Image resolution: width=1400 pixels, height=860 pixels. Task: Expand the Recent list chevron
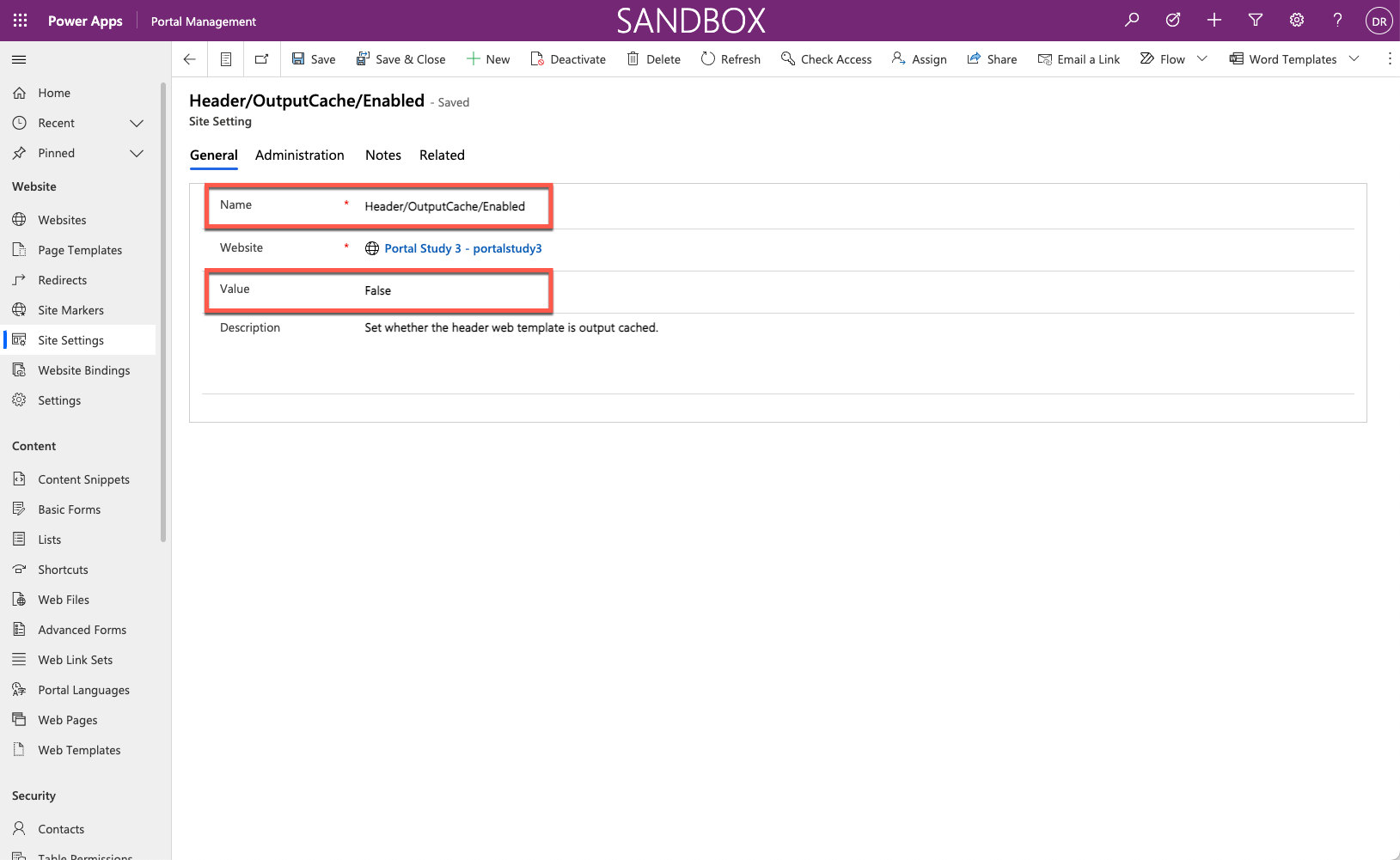(137, 123)
